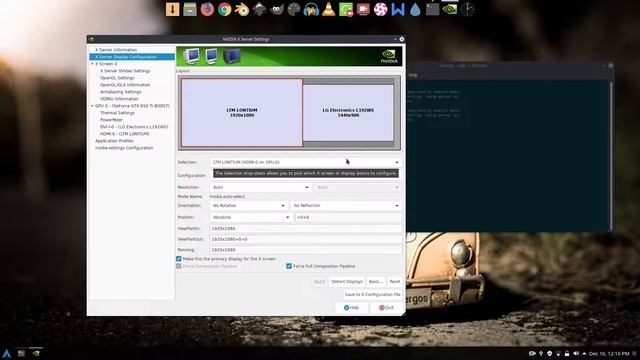Launch Firefox from the dock
The image size is (640, 360).
click(x=207, y=9)
